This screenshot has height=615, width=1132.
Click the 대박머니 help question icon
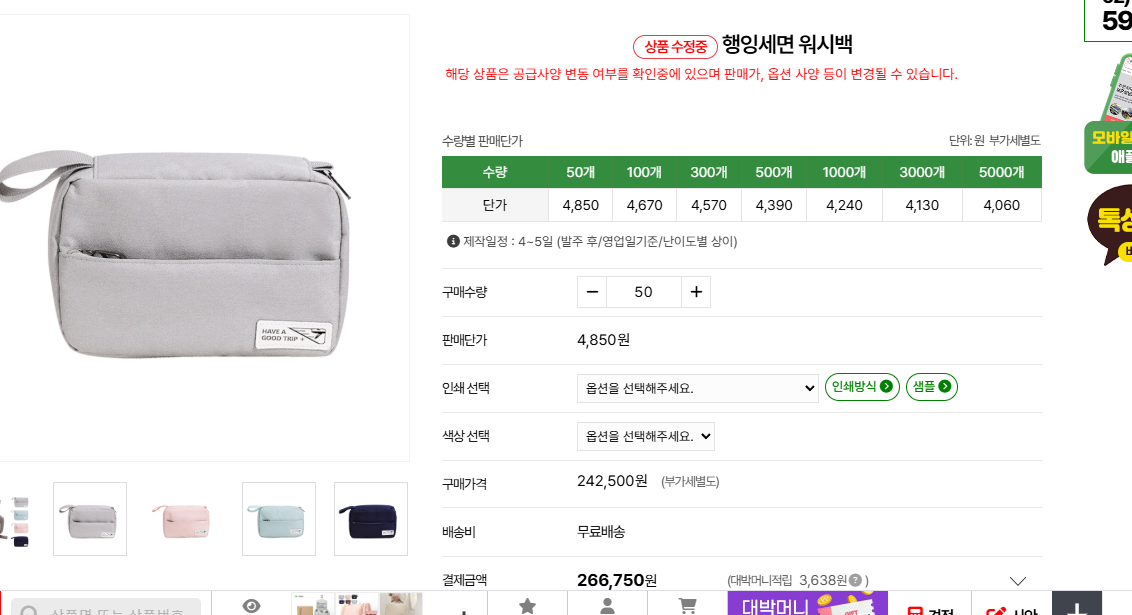click(x=855, y=580)
